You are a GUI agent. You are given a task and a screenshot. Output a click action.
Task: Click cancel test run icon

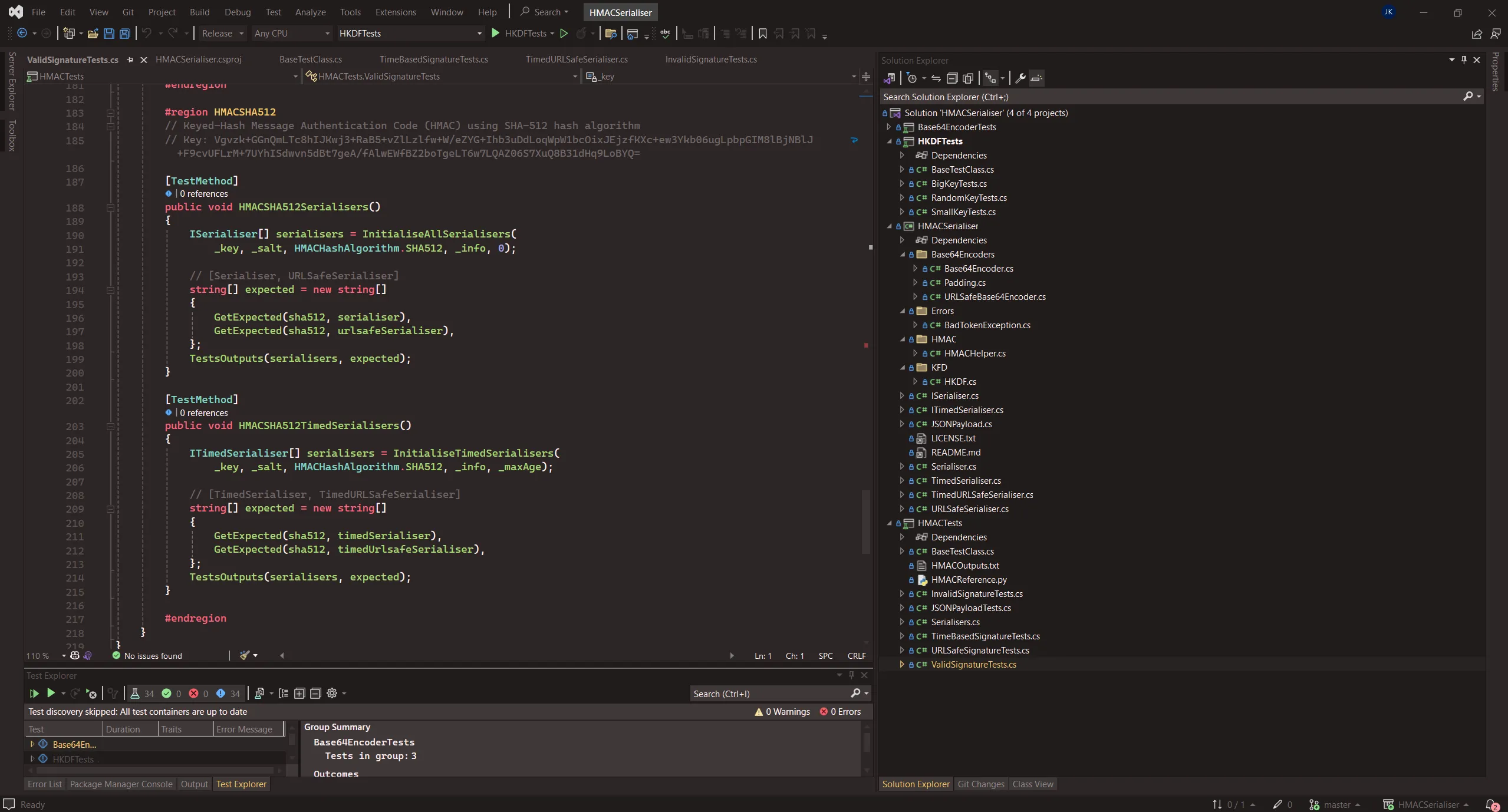pos(91,694)
